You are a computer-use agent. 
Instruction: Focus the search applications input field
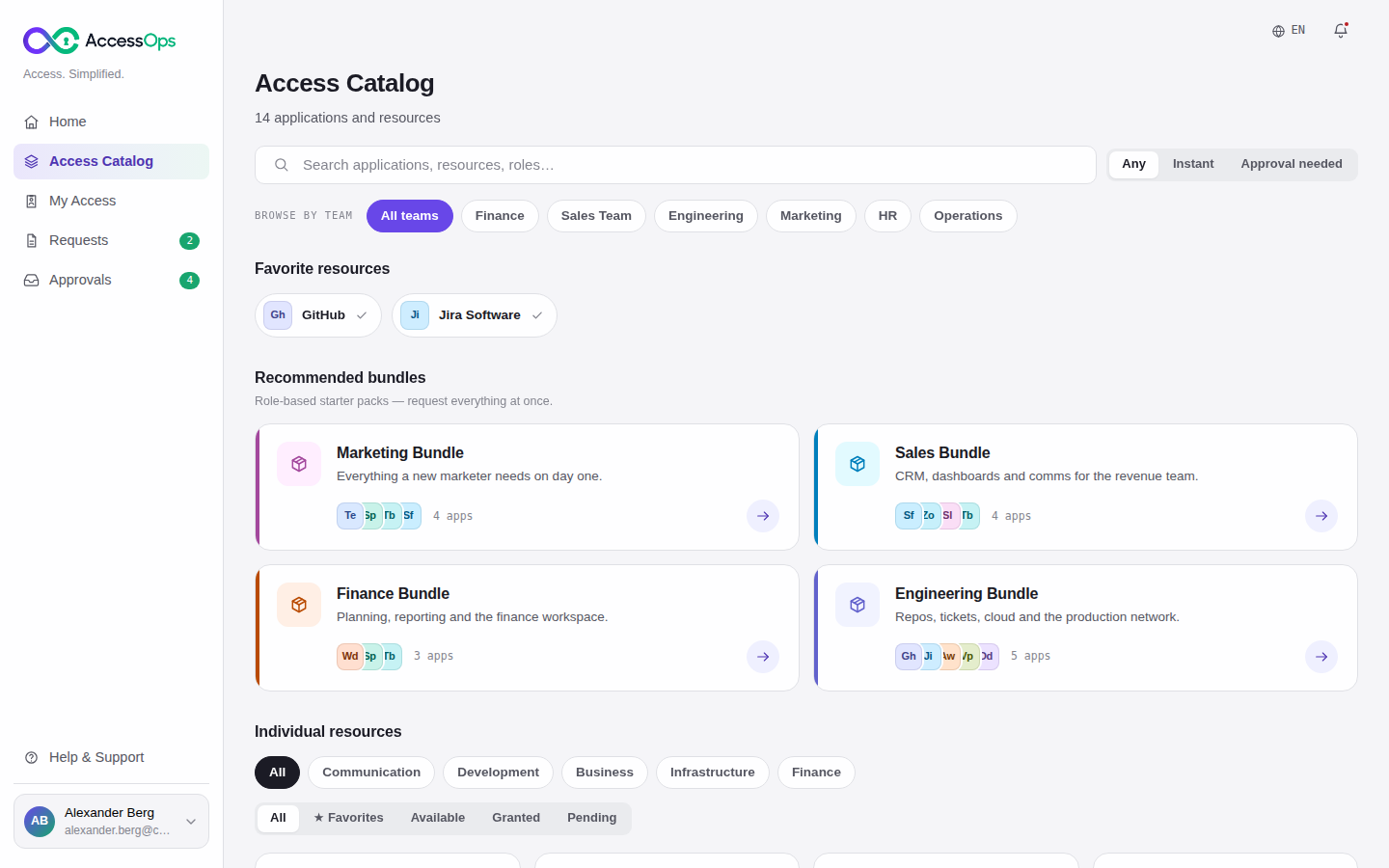(x=675, y=165)
